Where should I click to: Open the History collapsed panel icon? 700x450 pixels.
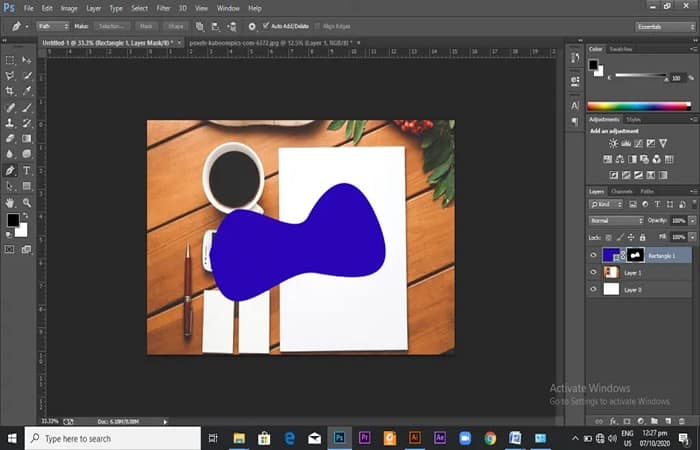point(575,57)
